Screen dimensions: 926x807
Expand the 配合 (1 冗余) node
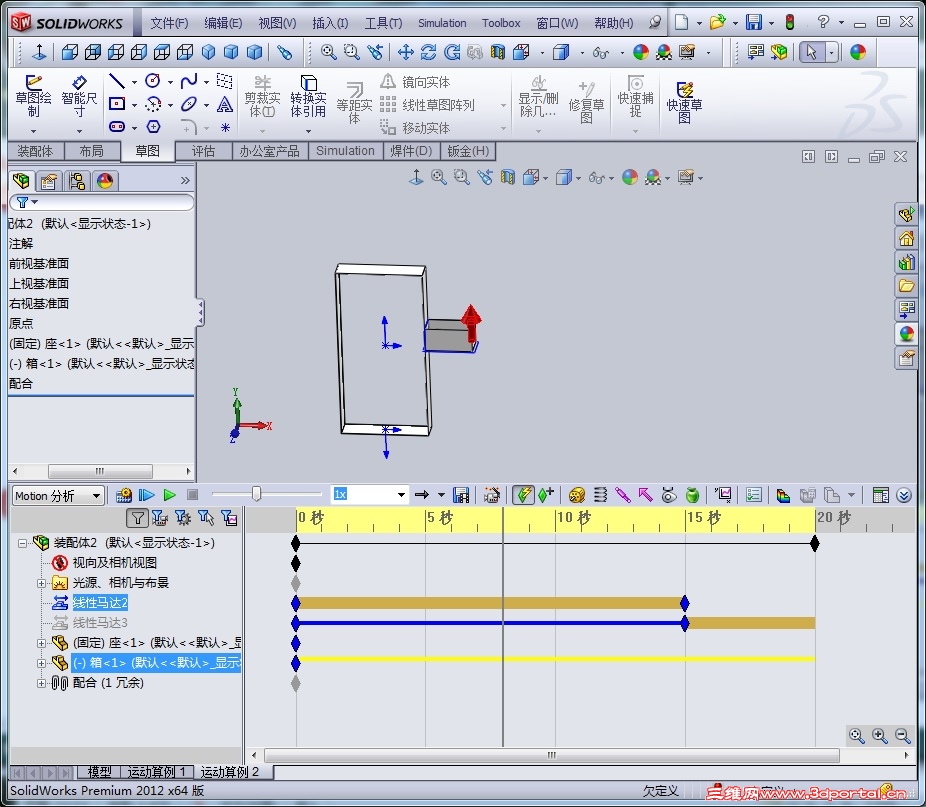pos(41,684)
